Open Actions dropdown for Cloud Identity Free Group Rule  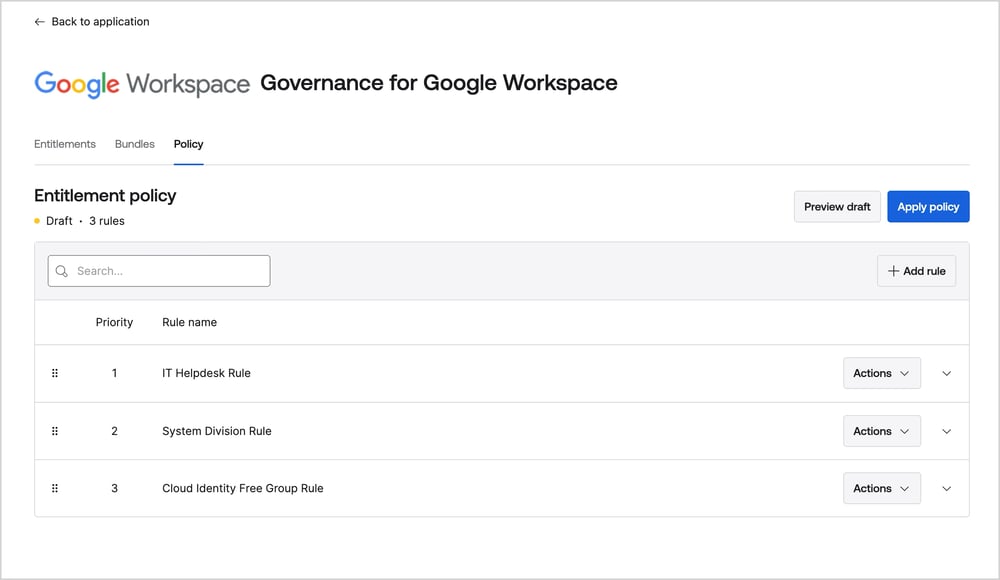click(881, 488)
